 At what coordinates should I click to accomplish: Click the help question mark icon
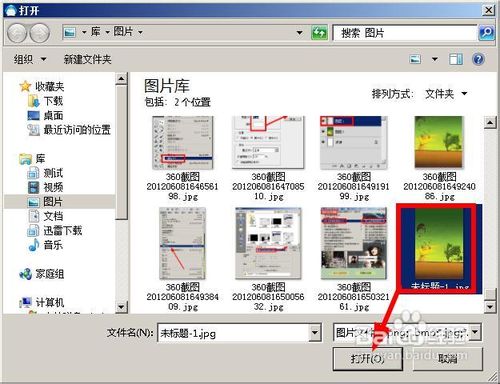pyautogui.click(x=478, y=59)
